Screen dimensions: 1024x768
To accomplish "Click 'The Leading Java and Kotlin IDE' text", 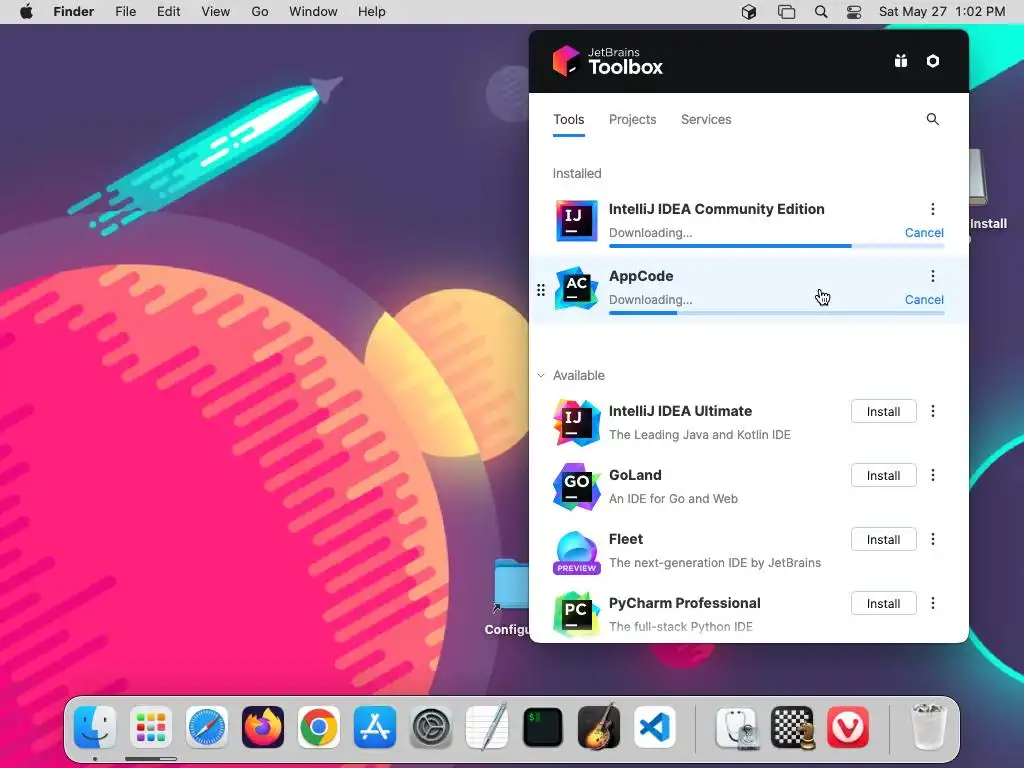I will (699, 435).
